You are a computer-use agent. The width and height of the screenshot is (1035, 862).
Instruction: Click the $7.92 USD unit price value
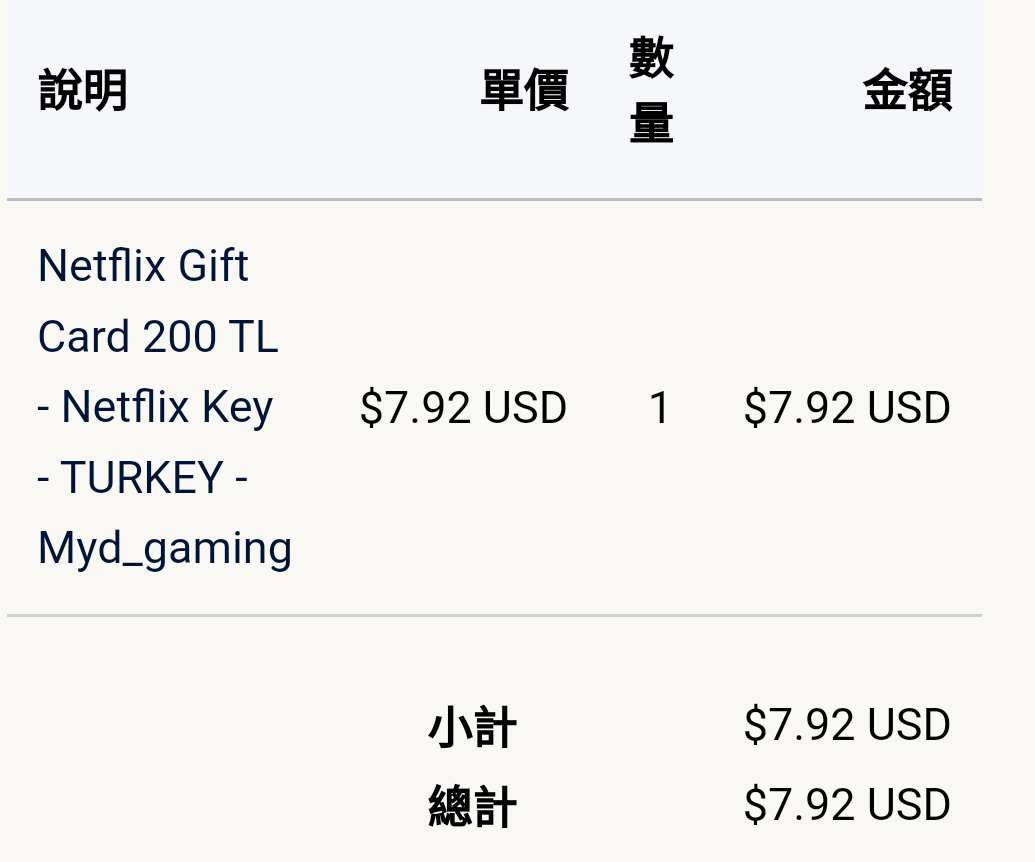click(x=463, y=408)
